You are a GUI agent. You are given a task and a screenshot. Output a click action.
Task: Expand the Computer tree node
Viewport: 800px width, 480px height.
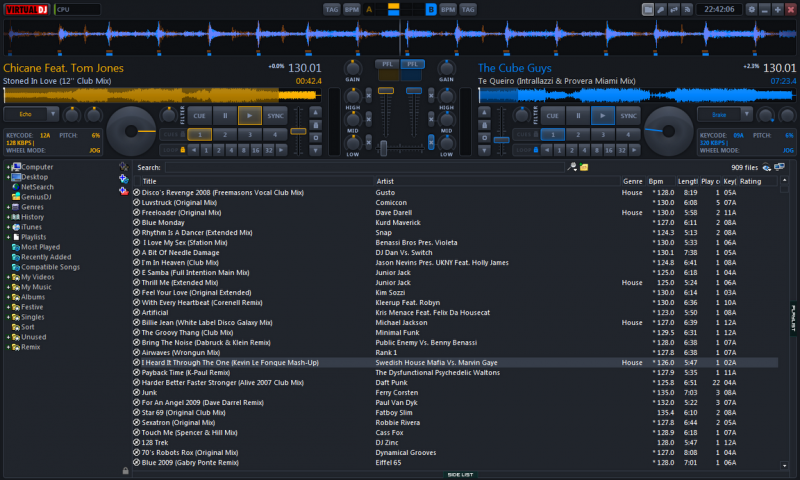(8, 167)
